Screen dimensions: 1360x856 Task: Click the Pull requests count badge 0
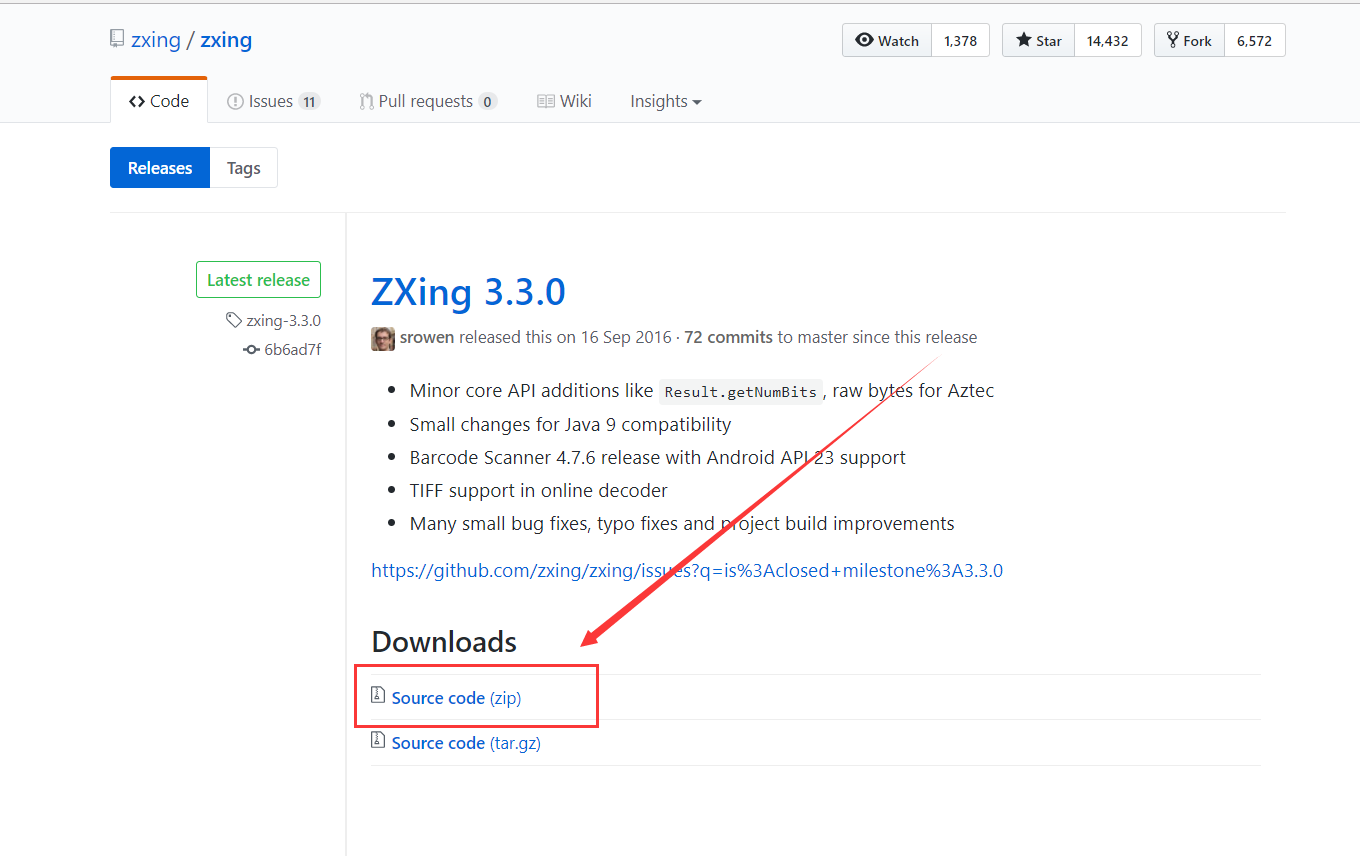point(487,101)
